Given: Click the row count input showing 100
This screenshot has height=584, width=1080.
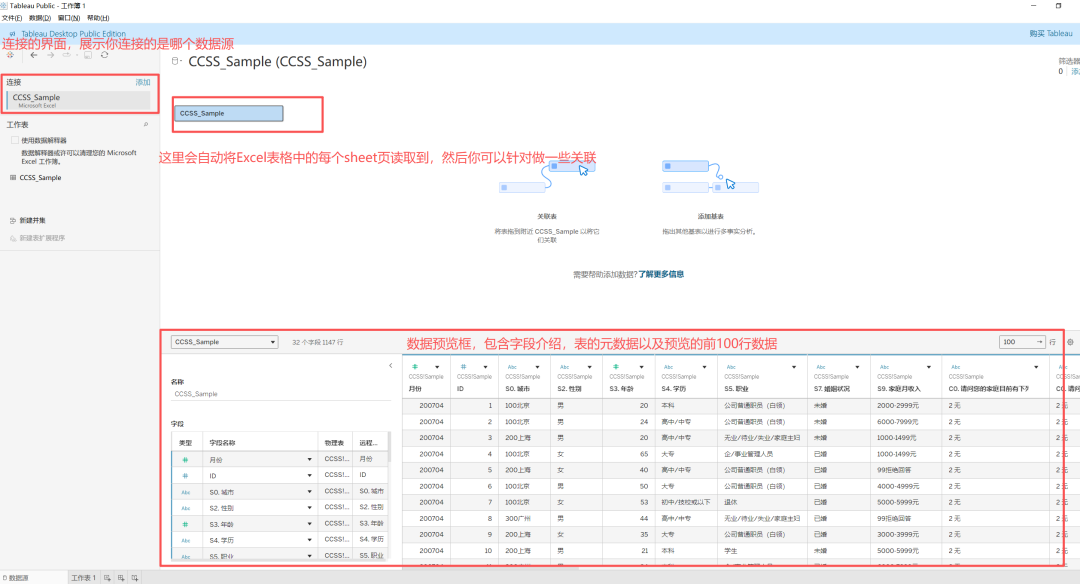Looking at the screenshot, I should pyautogui.click(x=1022, y=342).
